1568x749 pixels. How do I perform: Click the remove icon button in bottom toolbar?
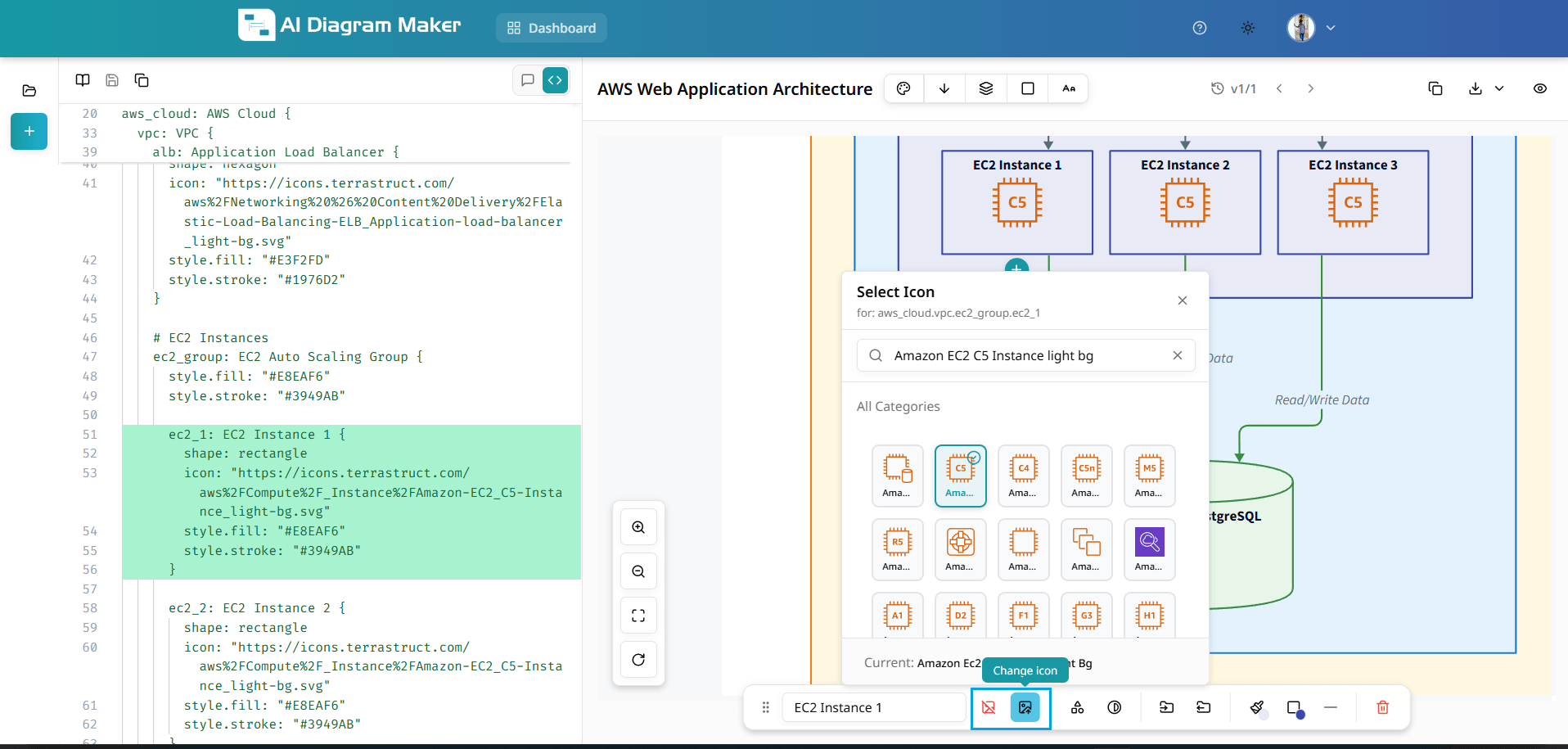coord(989,707)
